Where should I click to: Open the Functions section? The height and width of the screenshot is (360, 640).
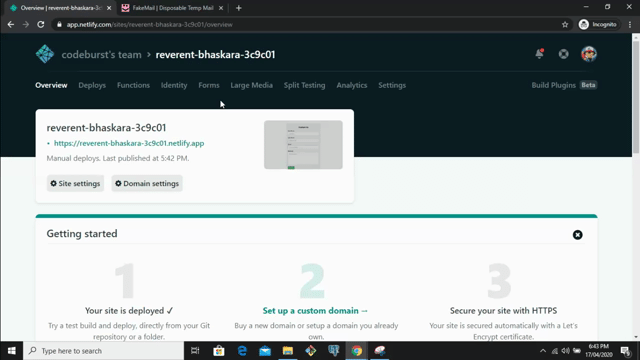(133, 85)
